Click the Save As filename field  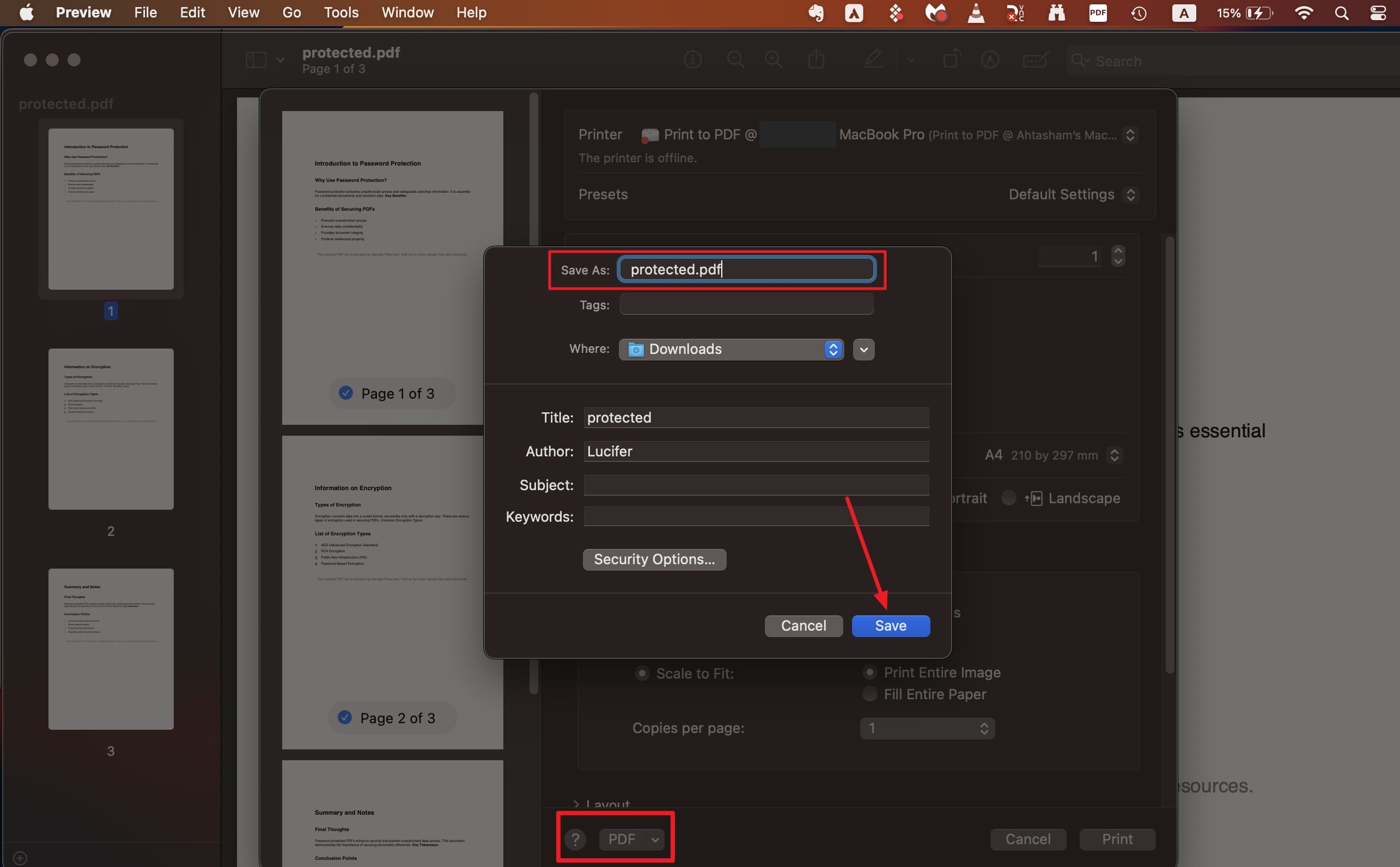(x=746, y=269)
